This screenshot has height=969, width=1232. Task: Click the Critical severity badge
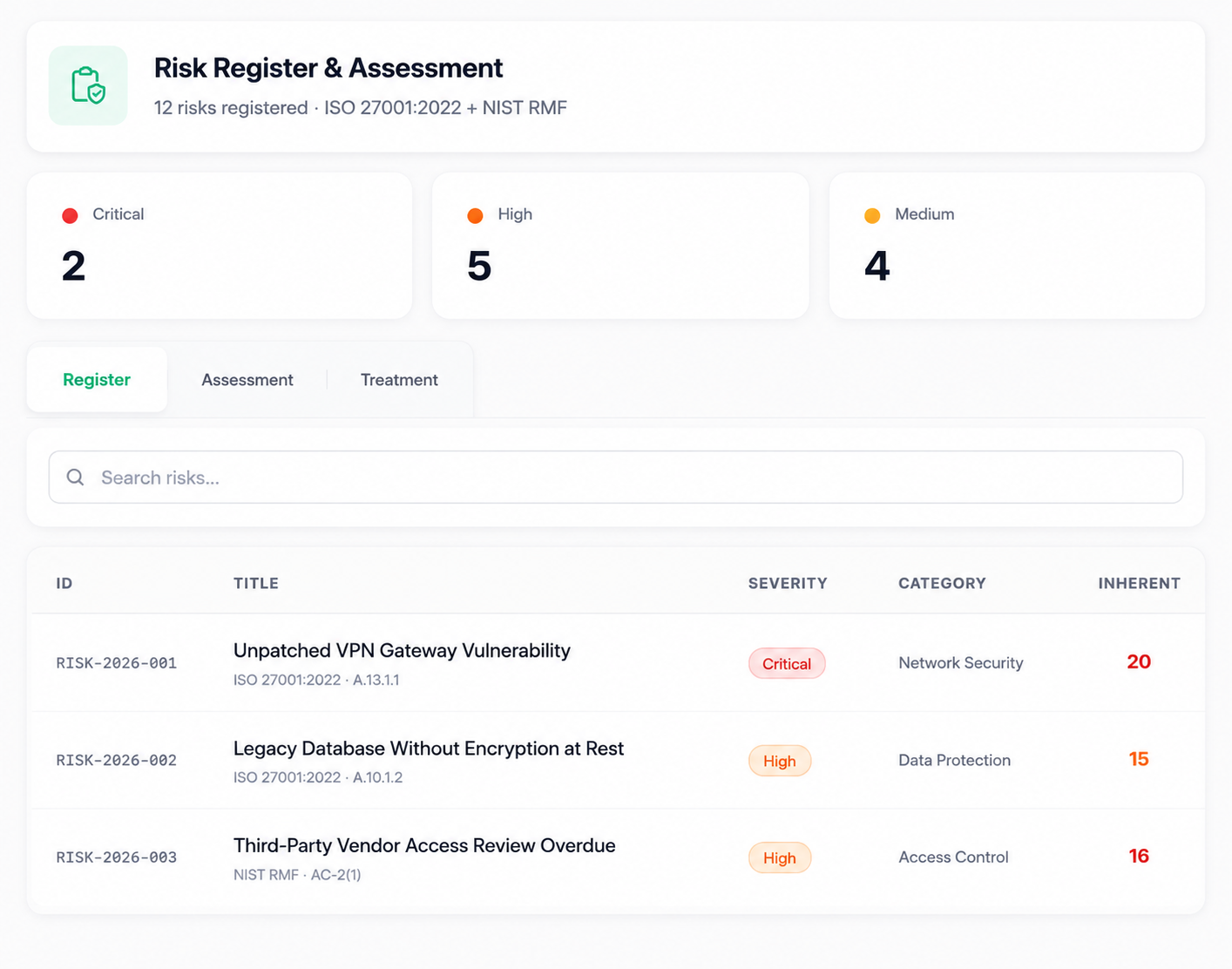point(787,663)
